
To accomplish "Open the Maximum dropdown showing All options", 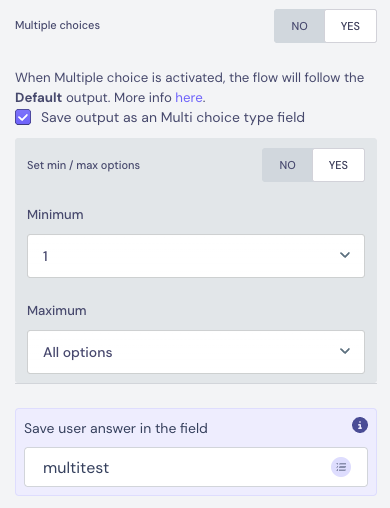I will [196, 352].
